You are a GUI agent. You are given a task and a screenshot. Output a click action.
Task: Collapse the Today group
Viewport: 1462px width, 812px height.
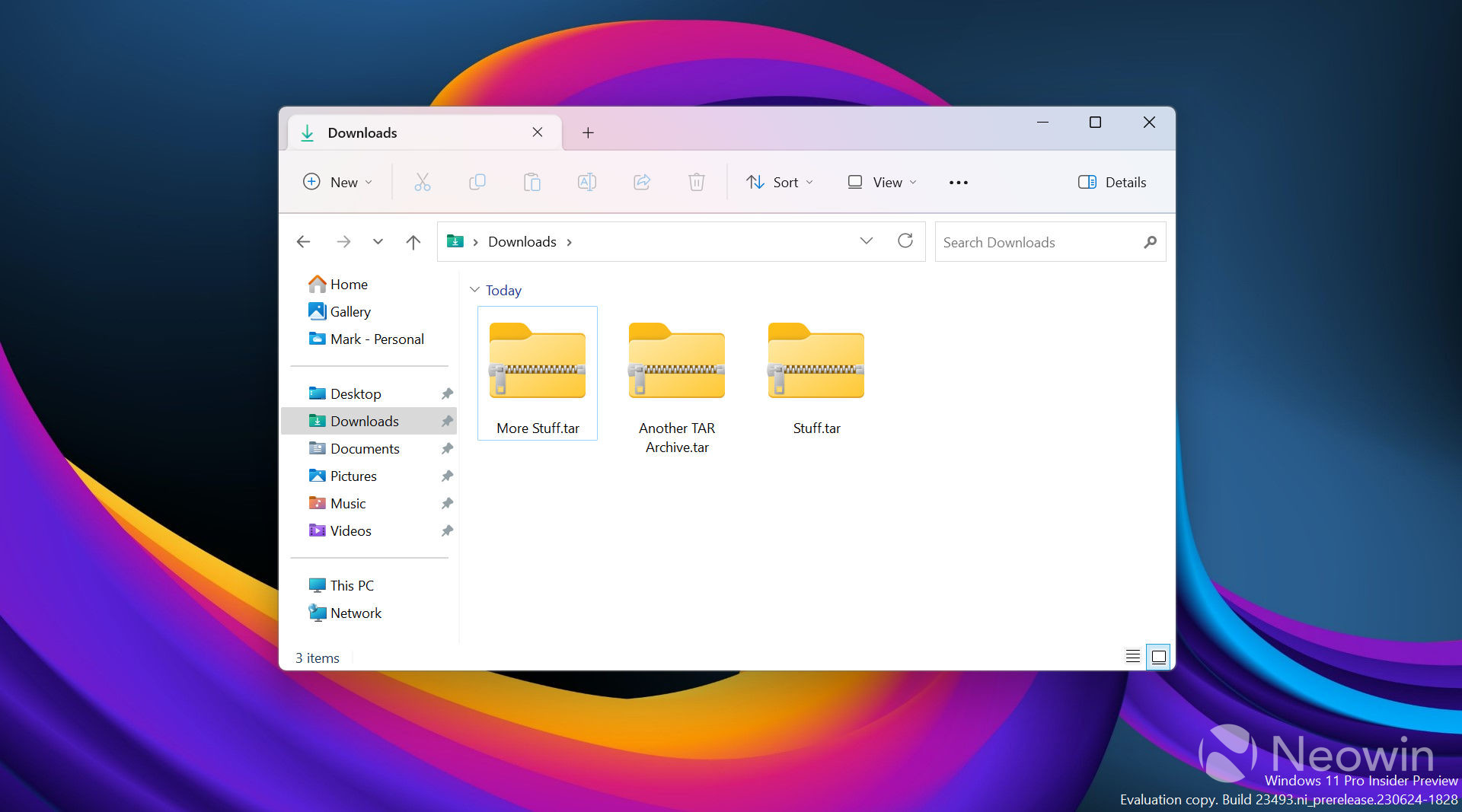click(474, 290)
